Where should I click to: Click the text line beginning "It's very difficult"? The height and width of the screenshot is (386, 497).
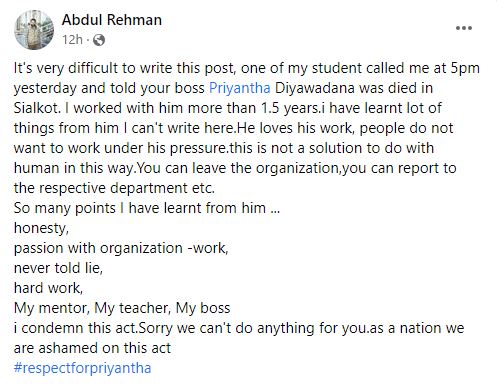[247, 68]
